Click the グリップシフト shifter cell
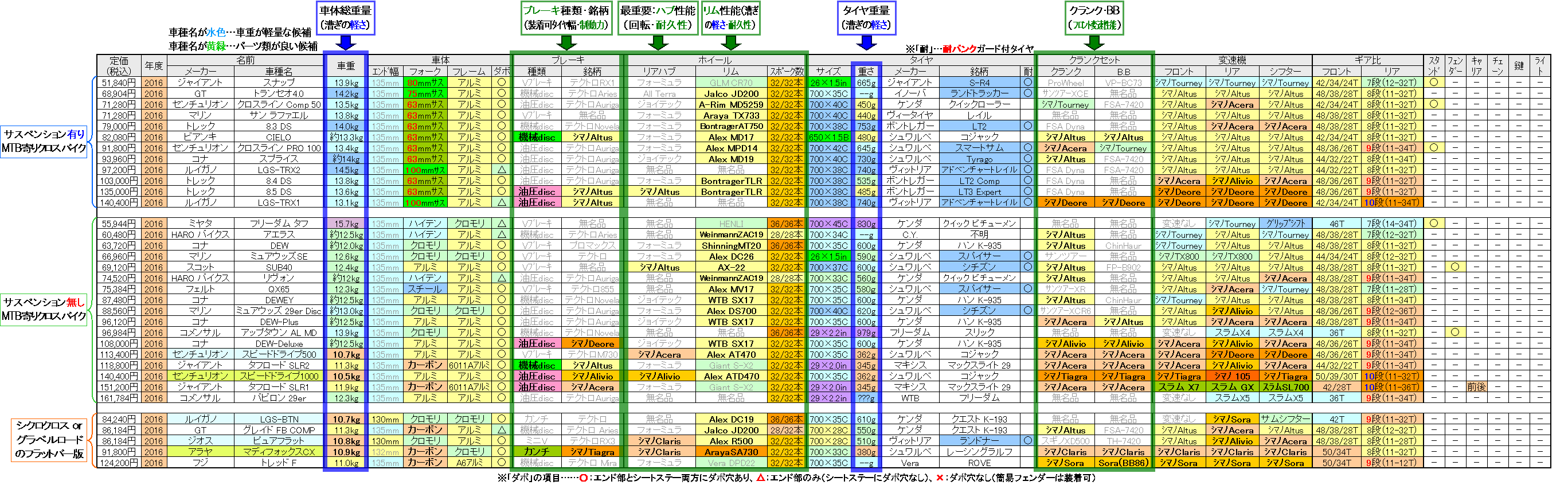 [1285, 224]
